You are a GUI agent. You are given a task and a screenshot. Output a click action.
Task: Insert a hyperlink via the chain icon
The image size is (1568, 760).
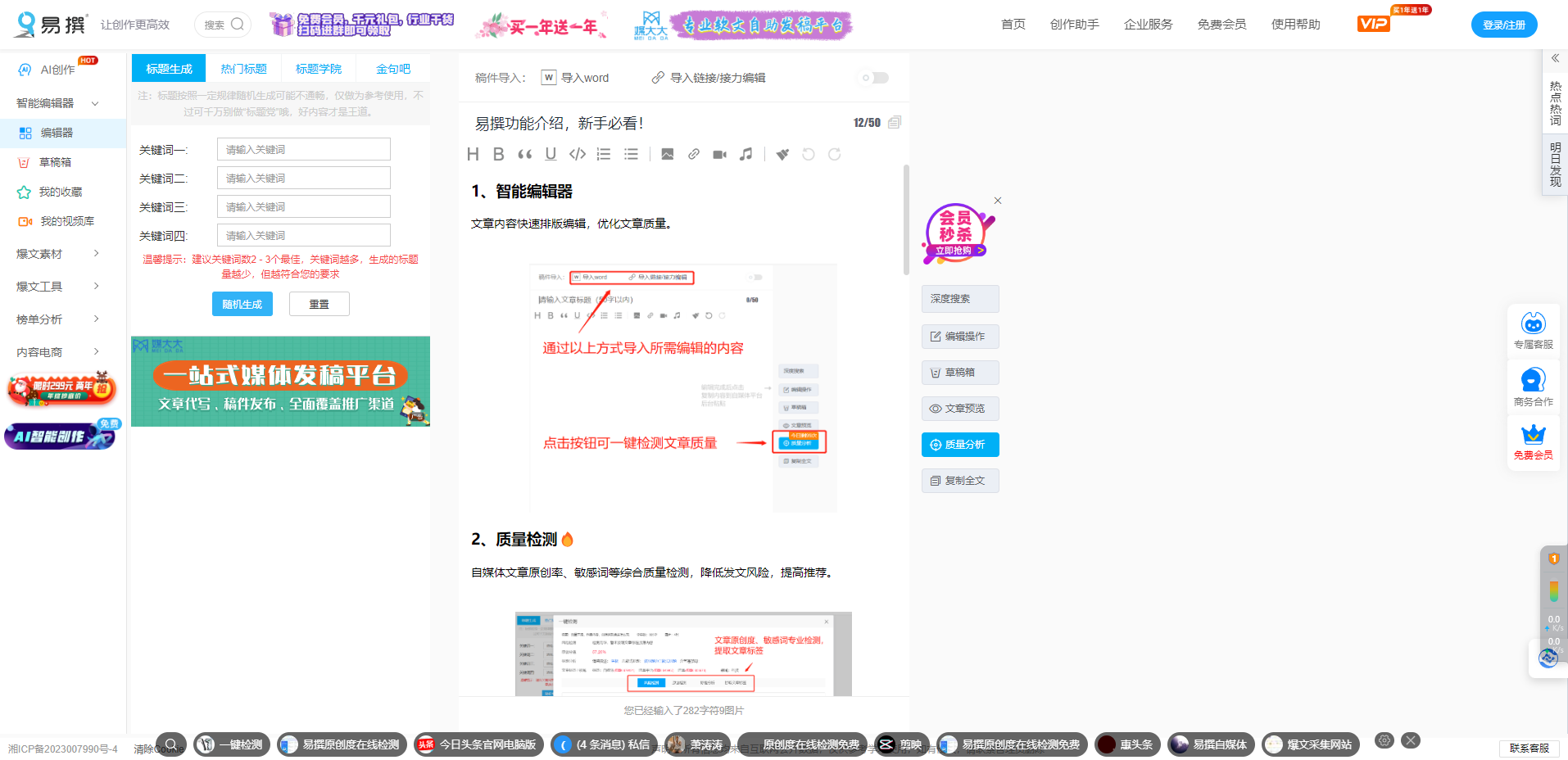click(x=694, y=153)
